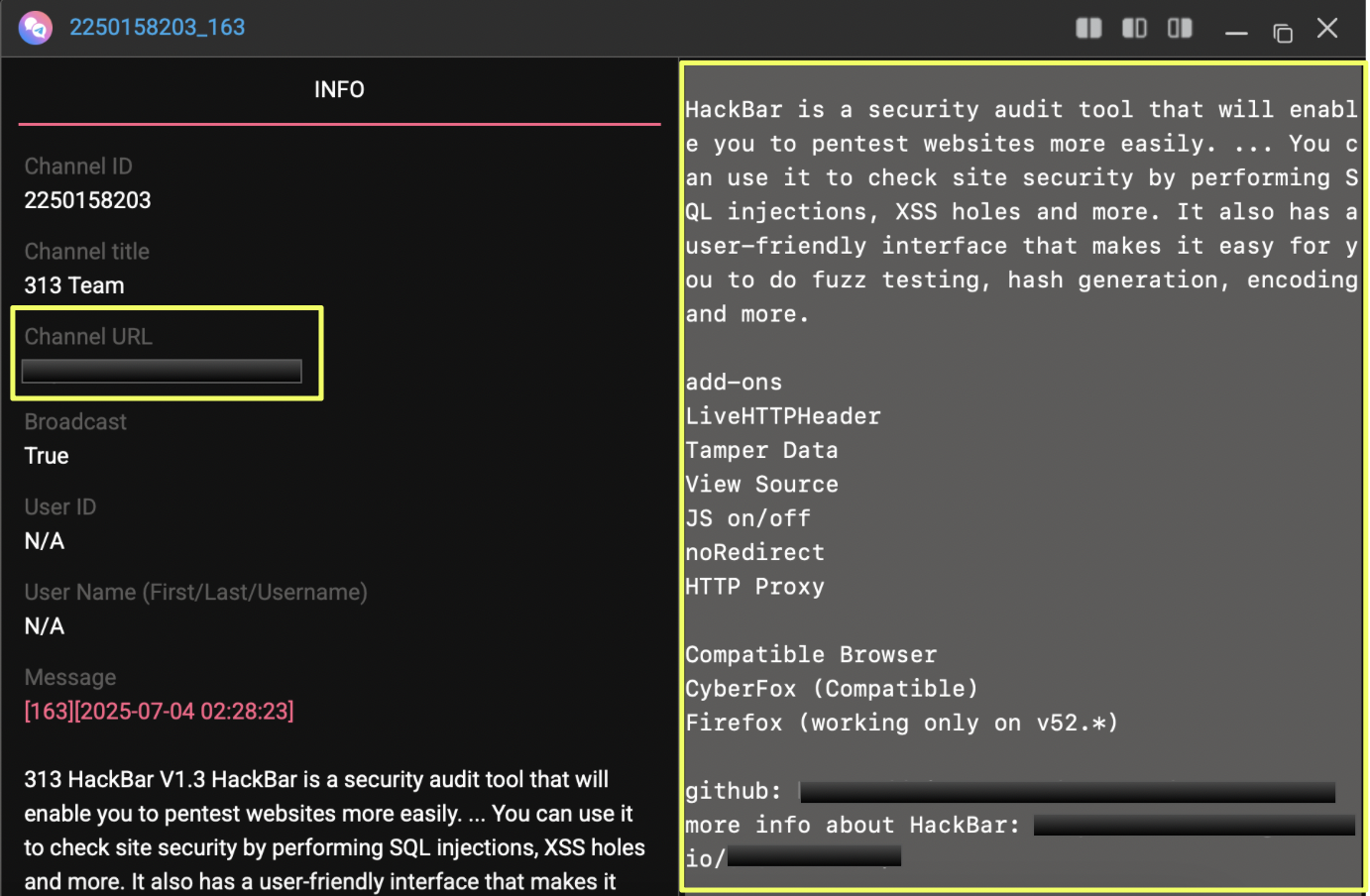This screenshot has width=1370, height=896.
Task: Click the 'more info about HackBar:' text
Action: click(x=853, y=826)
